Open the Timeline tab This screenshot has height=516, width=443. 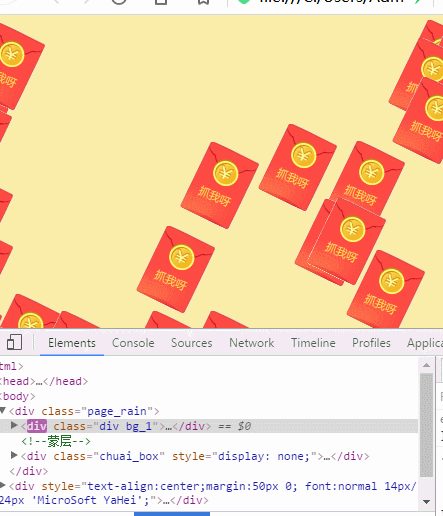pos(313,343)
